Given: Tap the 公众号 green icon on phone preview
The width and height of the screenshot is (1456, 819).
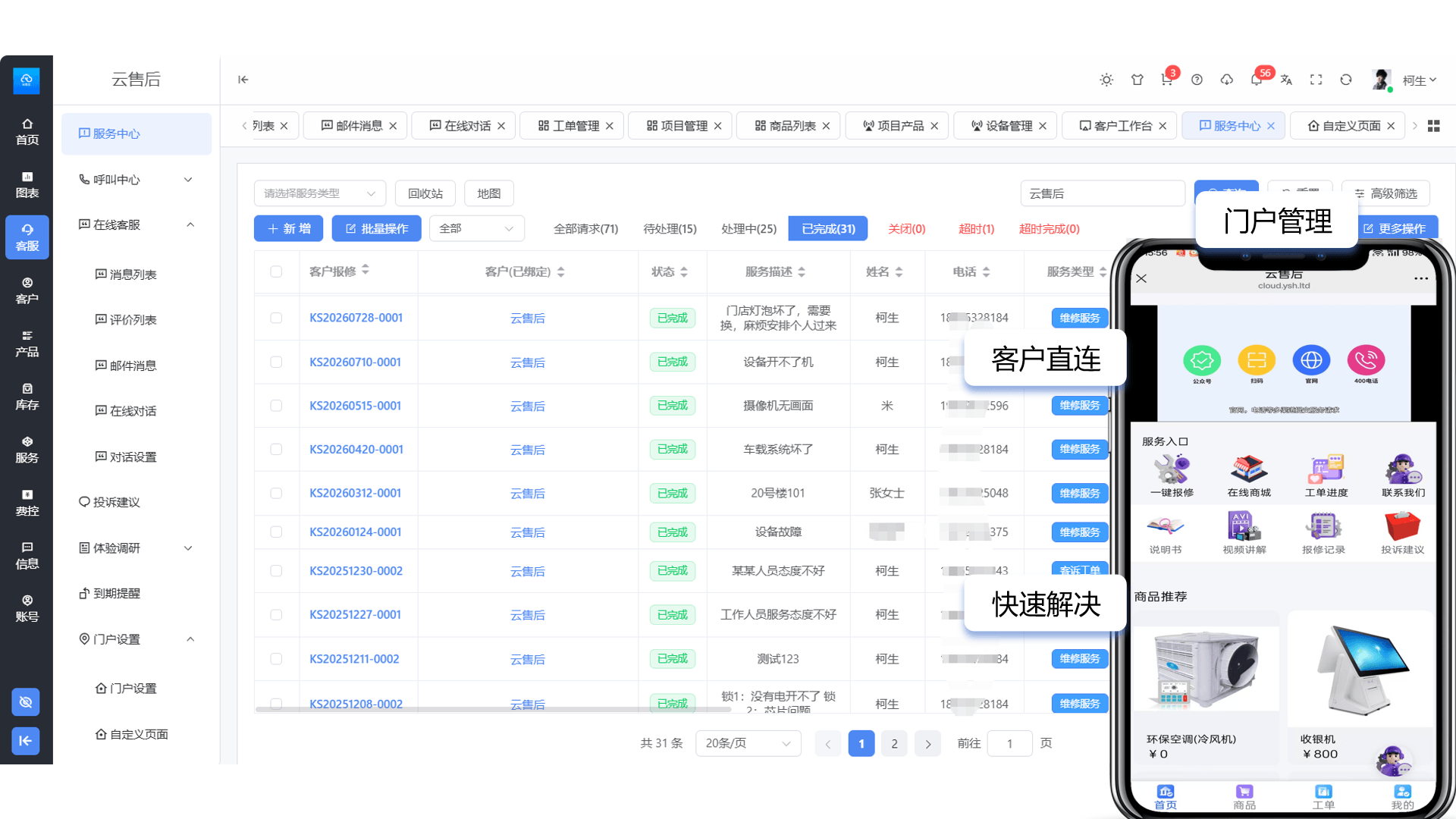Looking at the screenshot, I should [x=1202, y=360].
